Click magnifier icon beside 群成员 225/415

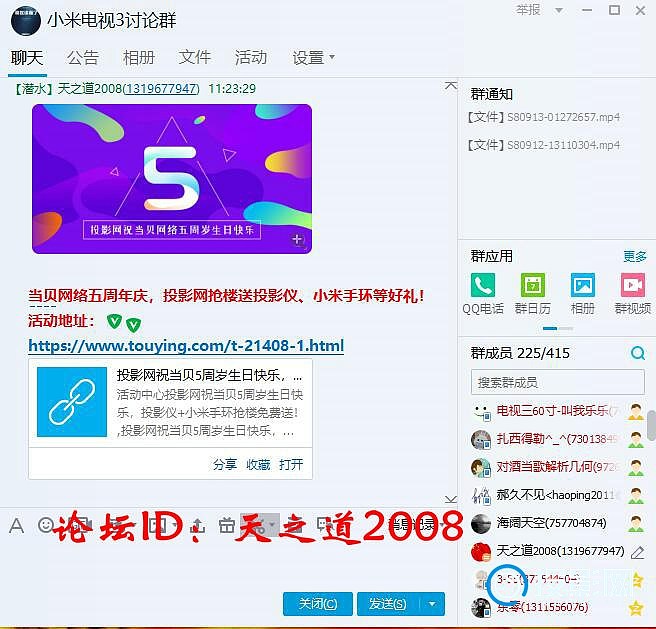click(x=638, y=353)
